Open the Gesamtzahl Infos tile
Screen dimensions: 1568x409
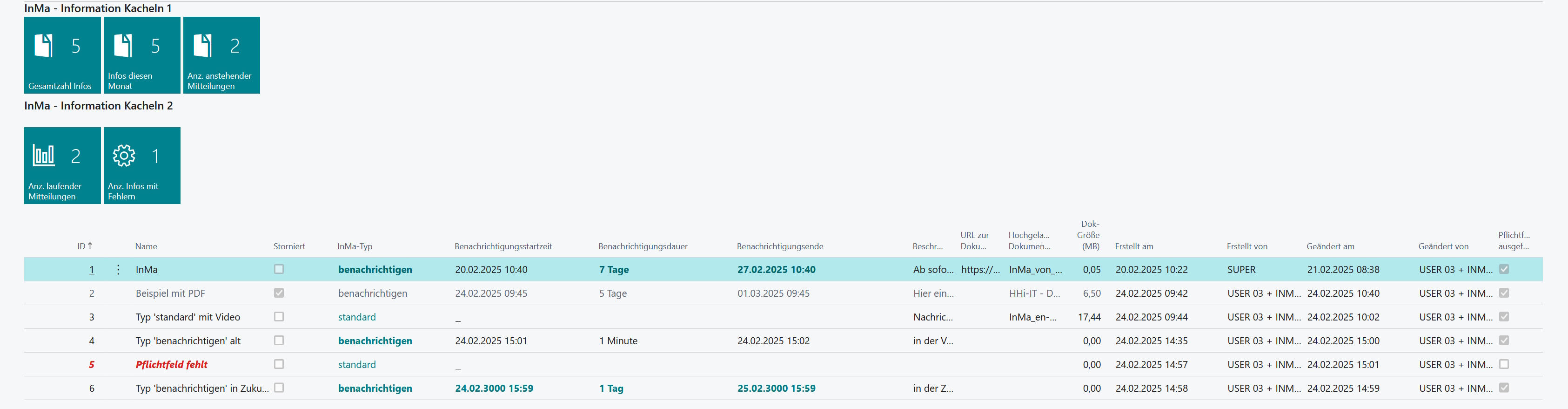[62, 55]
